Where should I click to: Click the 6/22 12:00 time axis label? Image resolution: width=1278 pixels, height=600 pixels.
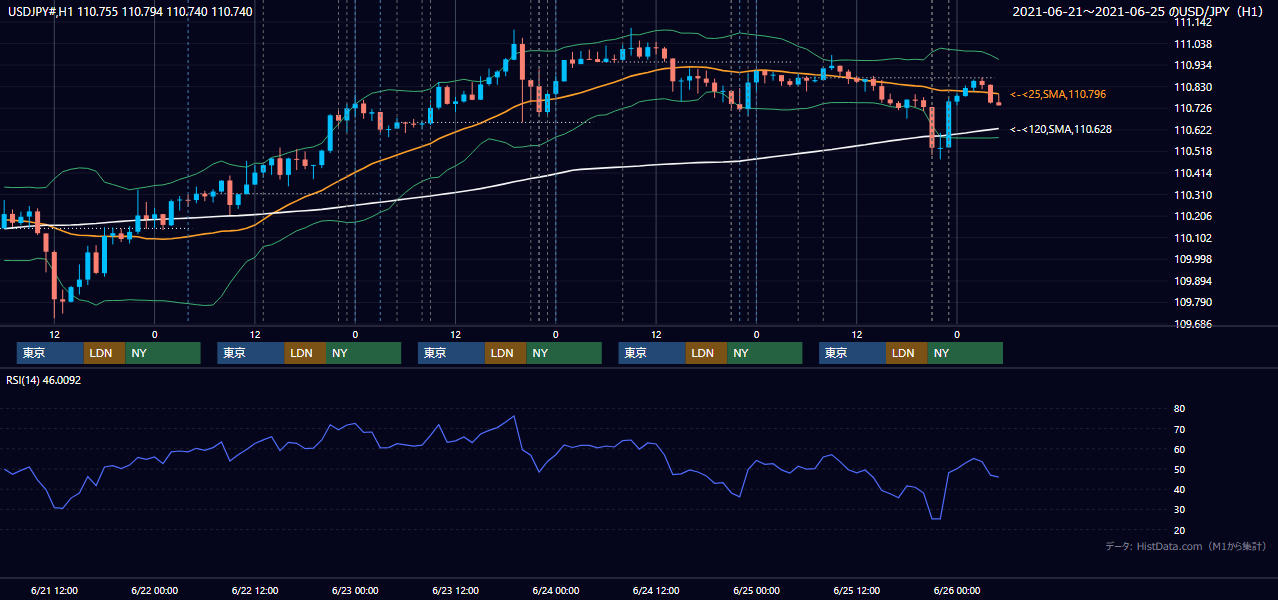pos(255,591)
